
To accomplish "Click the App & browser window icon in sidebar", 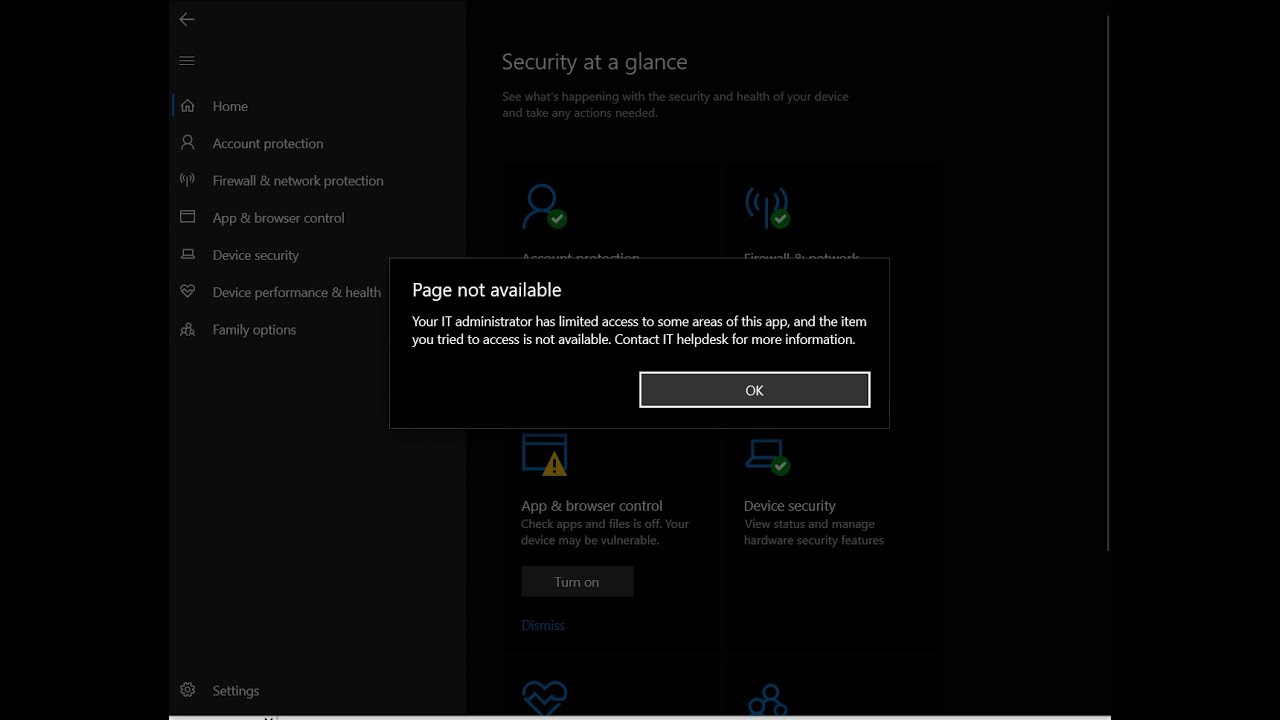I will [187, 217].
